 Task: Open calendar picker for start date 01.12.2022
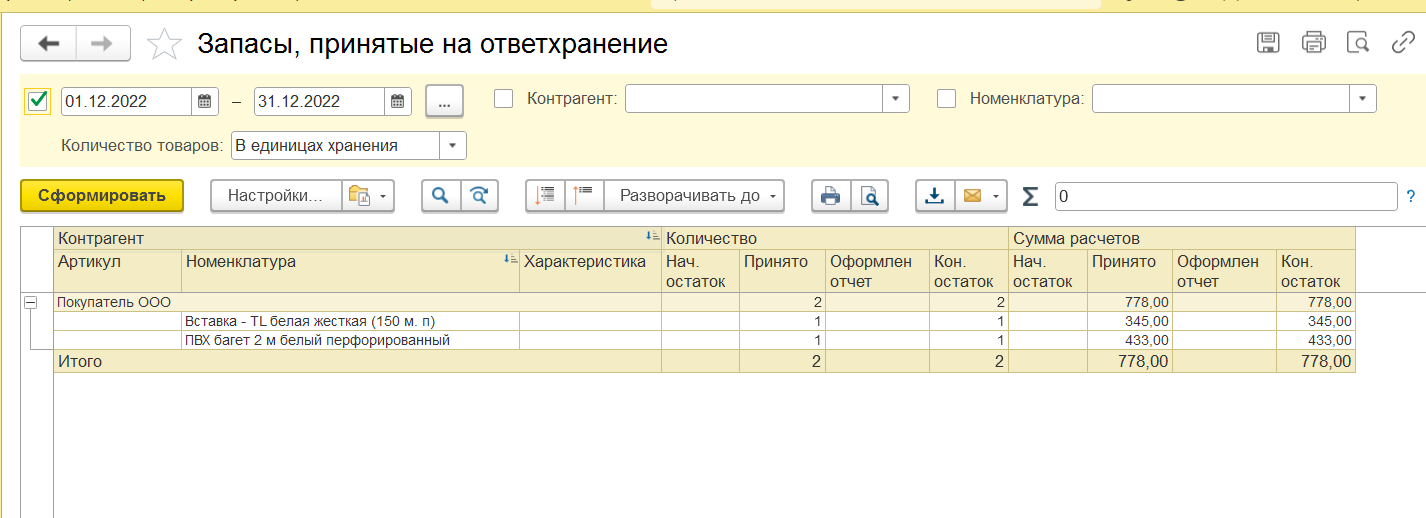tap(204, 101)
